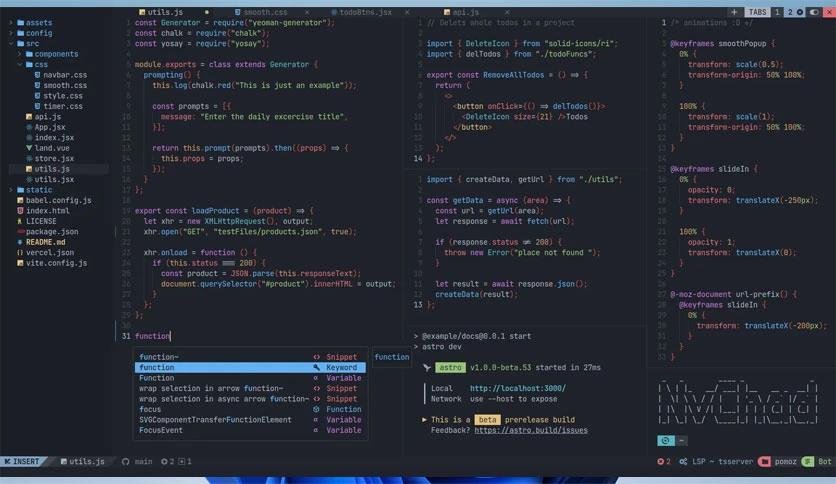The image size is (836, 484).
Task: Click the LSP tsserver status indicator
Action: click(x=708, y=462)
